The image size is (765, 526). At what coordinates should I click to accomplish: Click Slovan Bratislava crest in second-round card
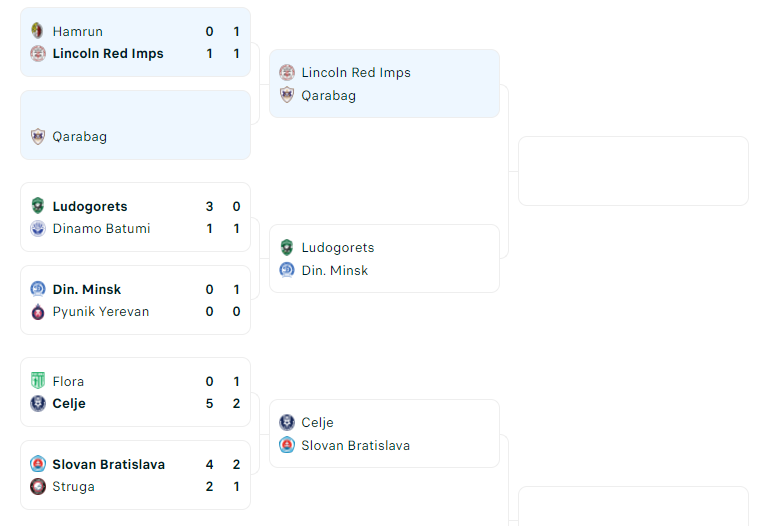tap(287, 445)
